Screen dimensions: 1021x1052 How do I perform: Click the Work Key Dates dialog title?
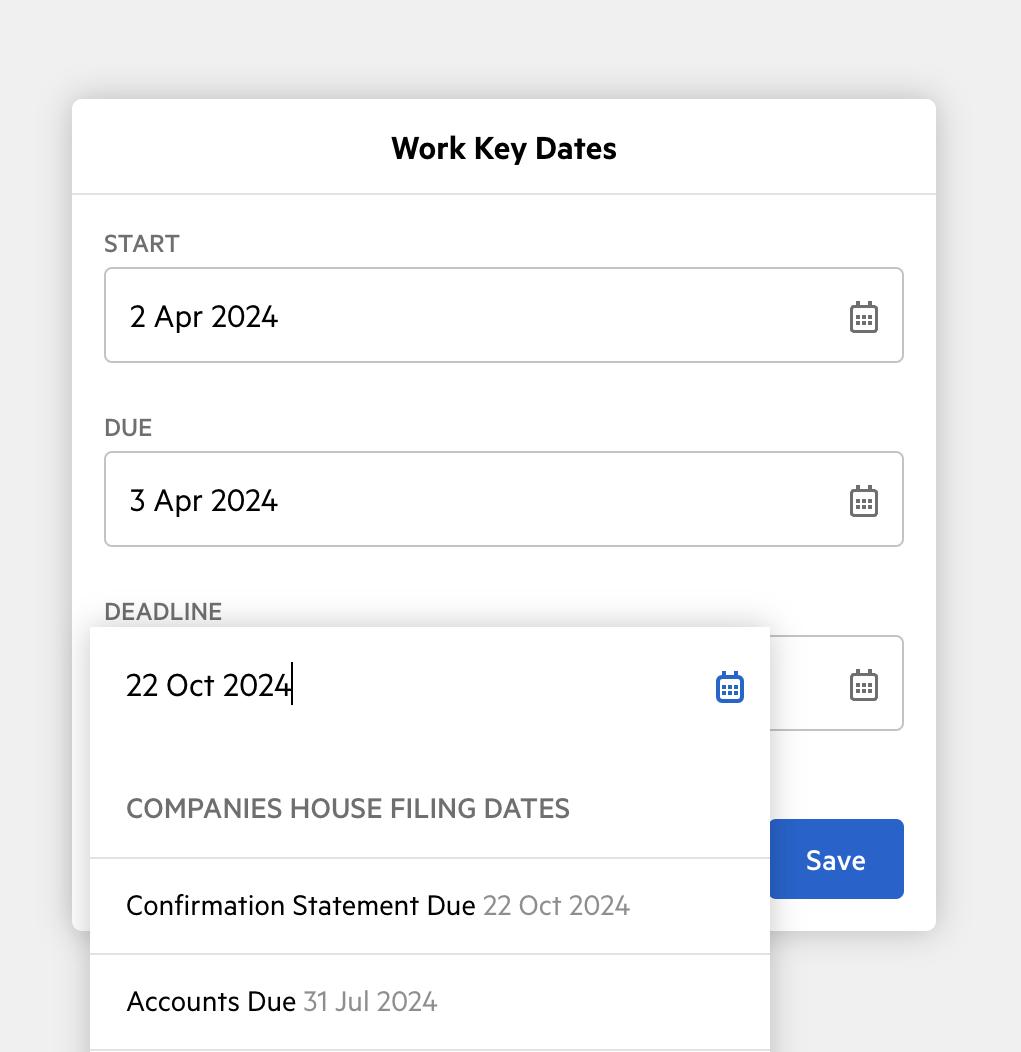(503, 148)
